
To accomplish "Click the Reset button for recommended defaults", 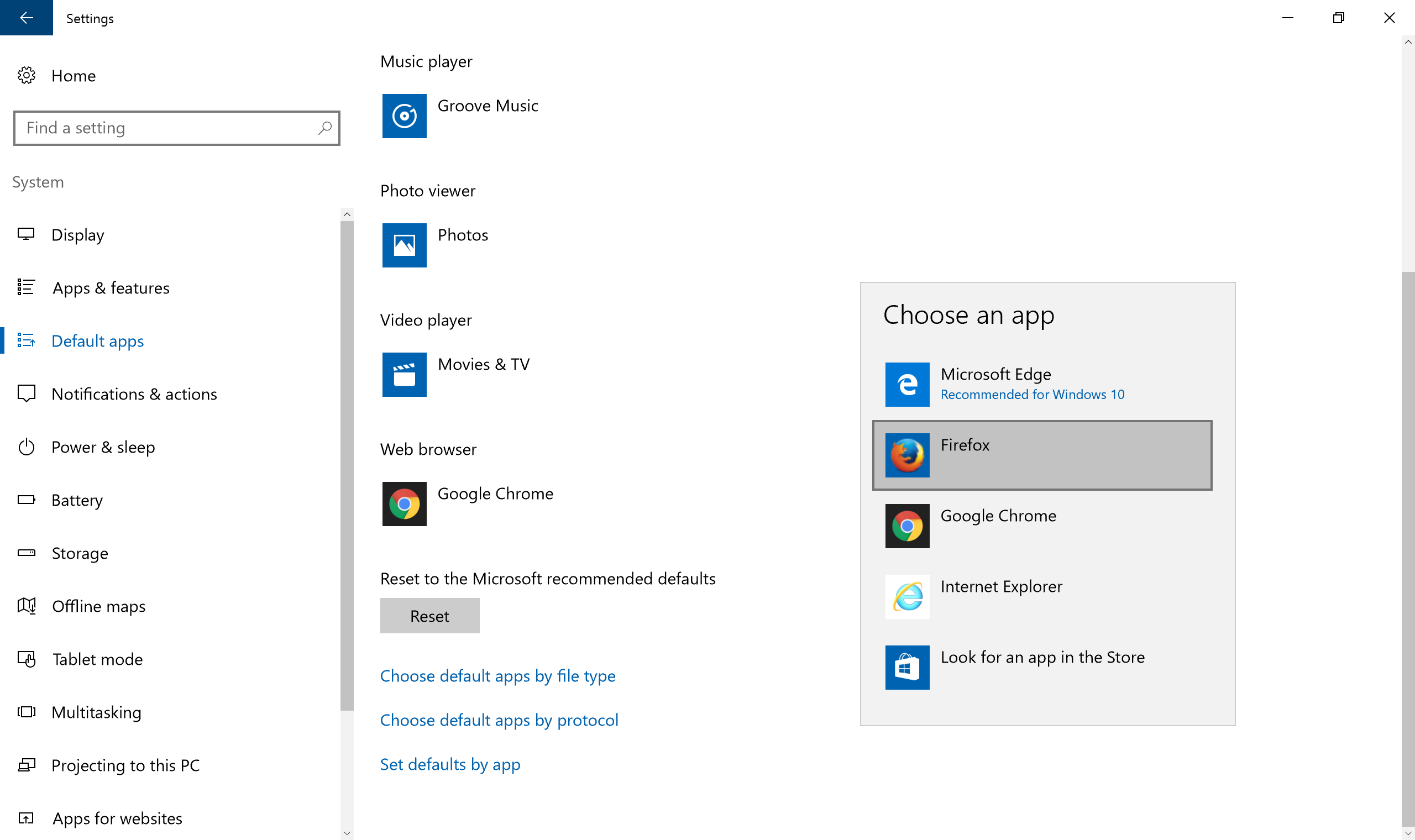I will 429,615.
